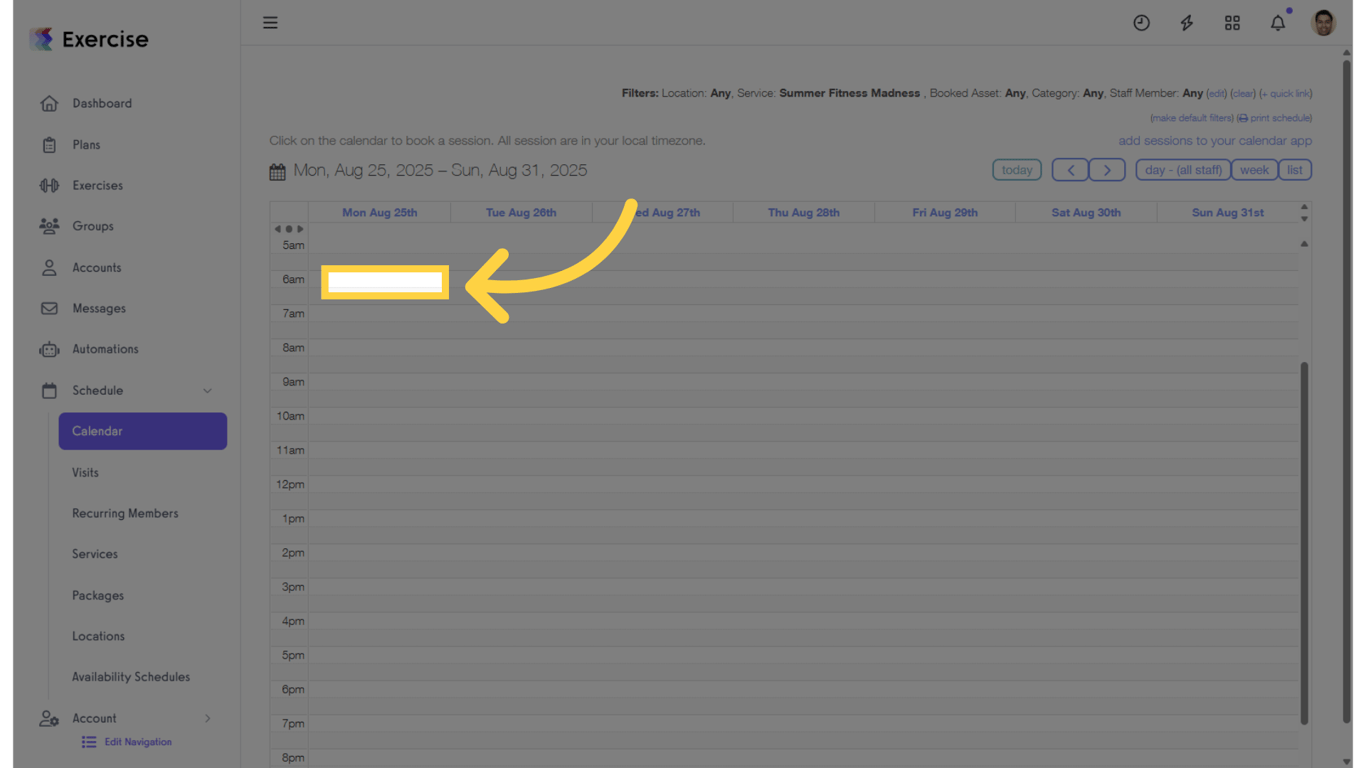Switch to list view
This screenshot has width=1366, height=768.
point(1294,170)
